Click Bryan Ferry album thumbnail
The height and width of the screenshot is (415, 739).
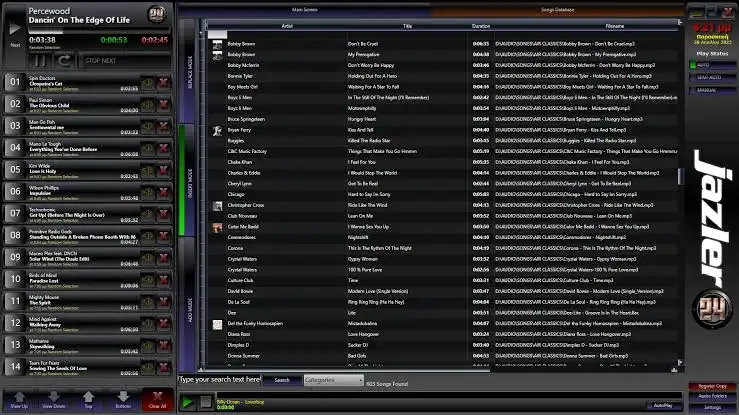217,130
